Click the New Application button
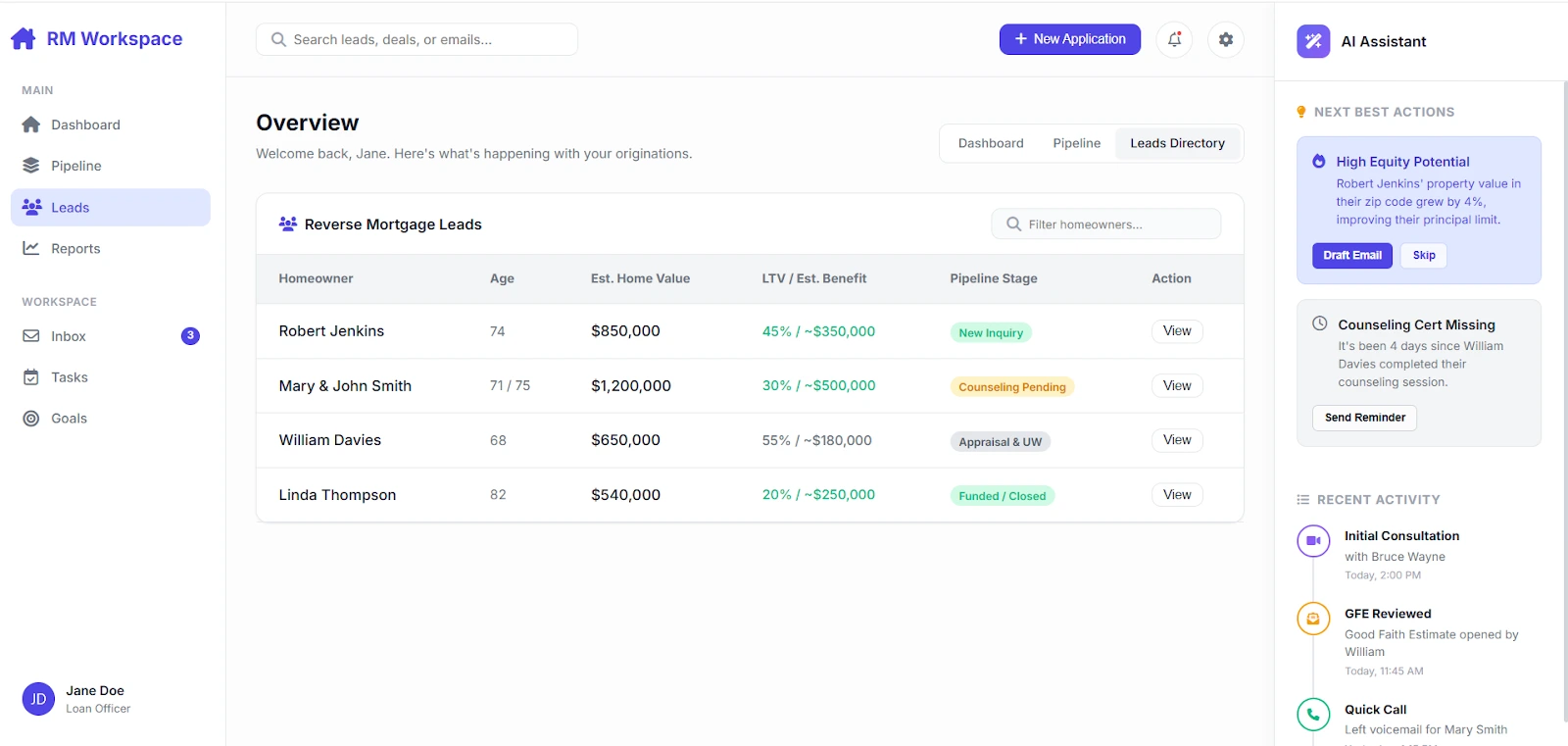Screen dimensions: 1568x746 [x=1069, y=39]
